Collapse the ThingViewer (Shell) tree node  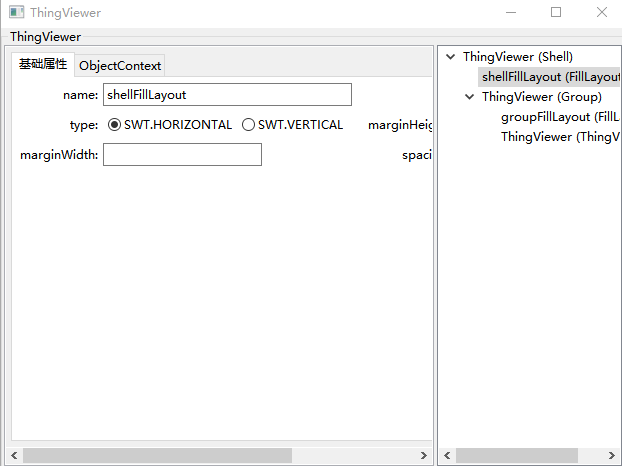pos(450,57)
